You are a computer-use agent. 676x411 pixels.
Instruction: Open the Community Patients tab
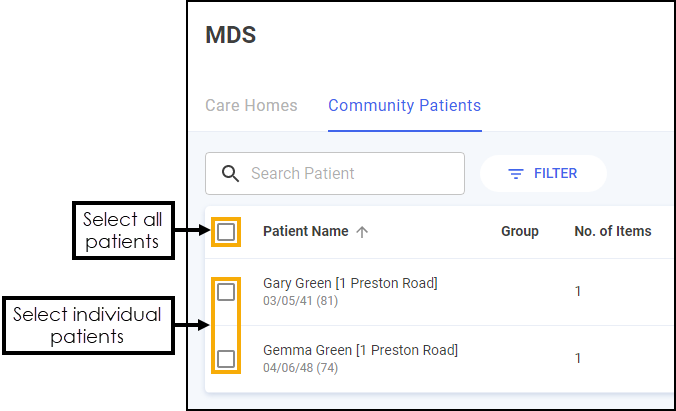404,105
